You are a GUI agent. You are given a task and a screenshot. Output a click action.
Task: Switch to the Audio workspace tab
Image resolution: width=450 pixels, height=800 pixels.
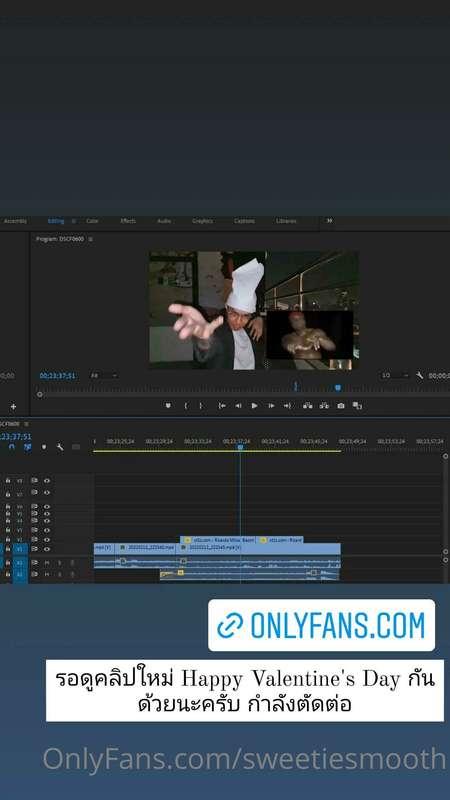pyautogui.click(x=164, y=221)
